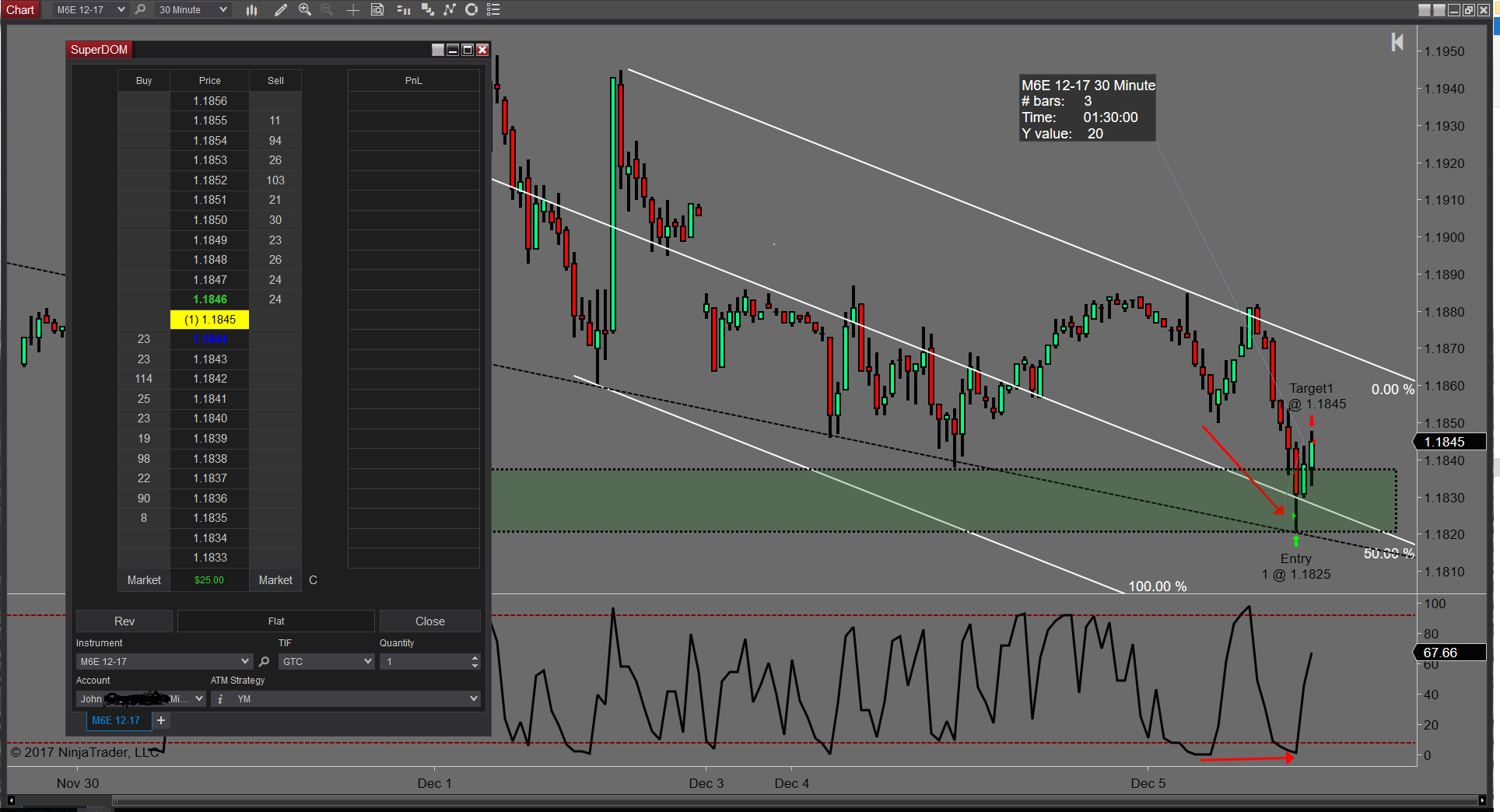Open the bar type candlestick icon

coord(251,9)
